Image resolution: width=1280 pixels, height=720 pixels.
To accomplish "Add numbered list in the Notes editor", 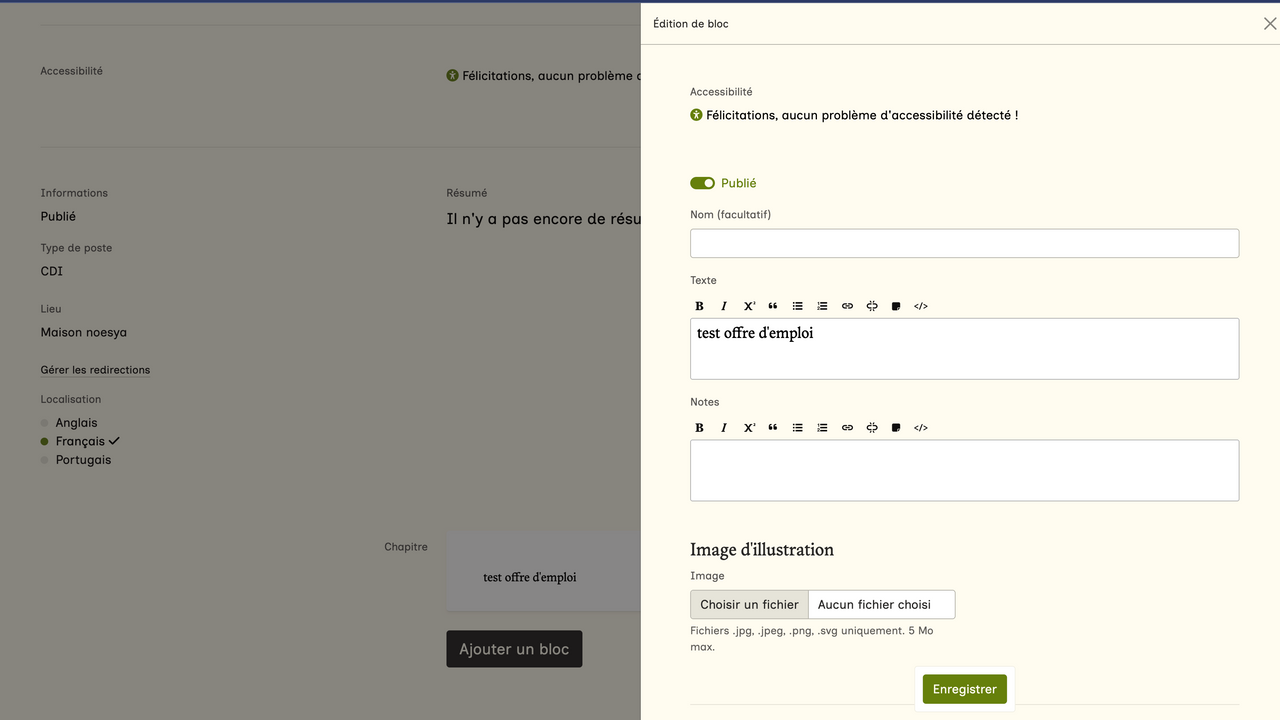I will coord(822,428).
